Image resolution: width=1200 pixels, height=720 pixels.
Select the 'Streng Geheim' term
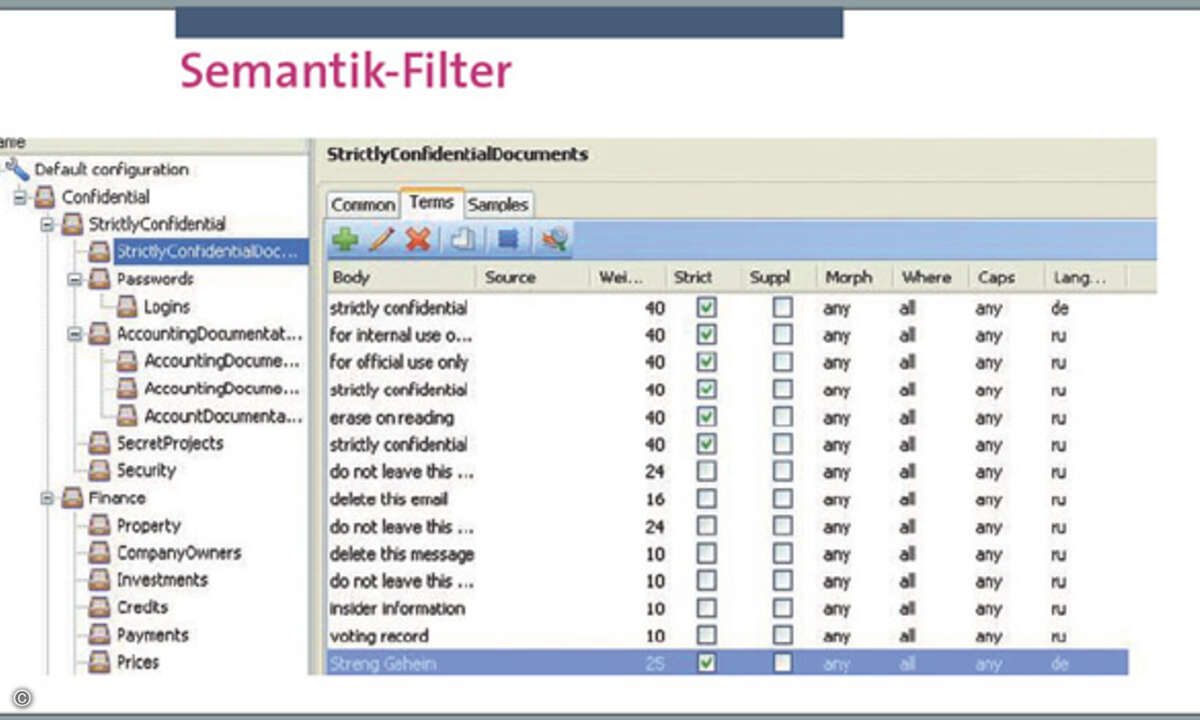click(x=382, y=662)
